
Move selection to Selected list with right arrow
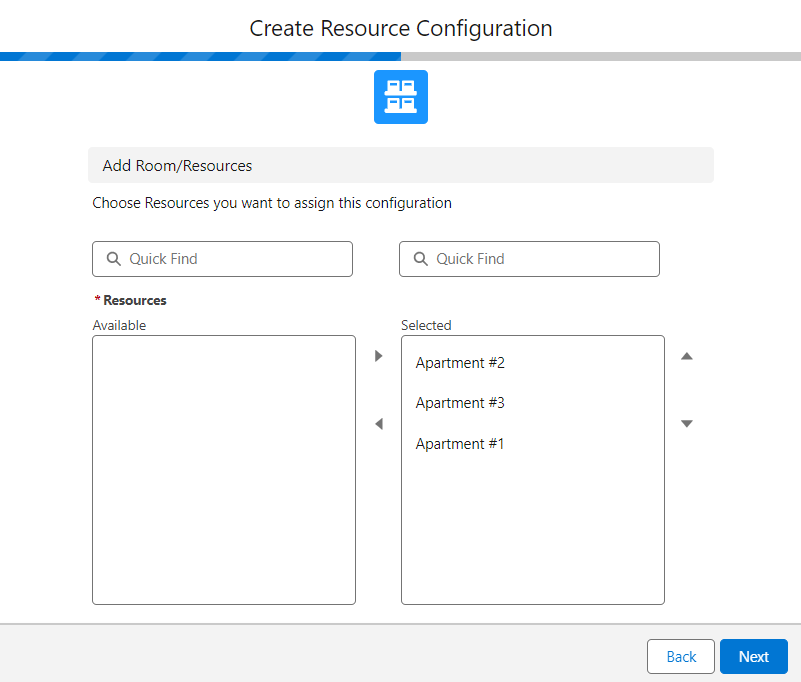378,356
